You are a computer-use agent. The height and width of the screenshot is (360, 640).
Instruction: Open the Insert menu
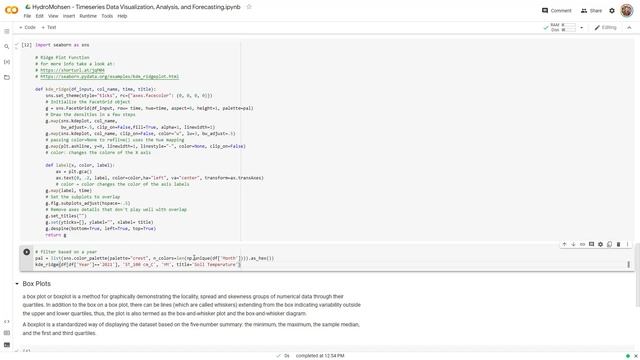[69, 16]
